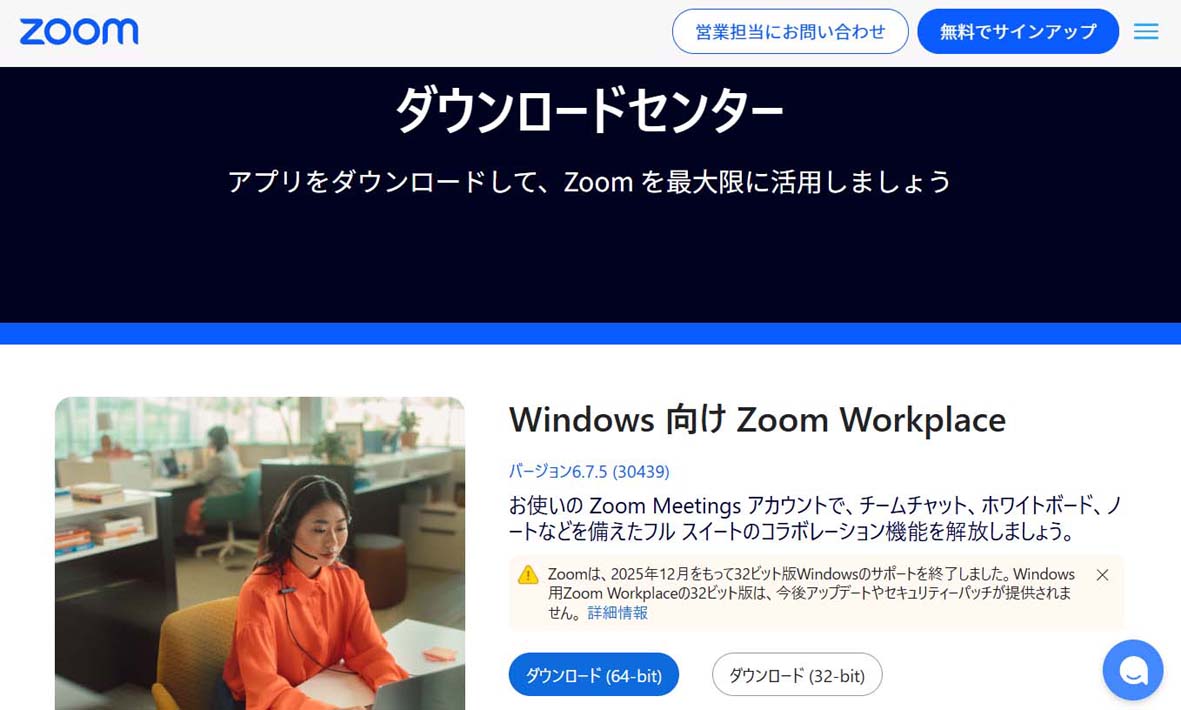
Task: Click 営業担当にお問い合わせ button
Action: (790, 32)
